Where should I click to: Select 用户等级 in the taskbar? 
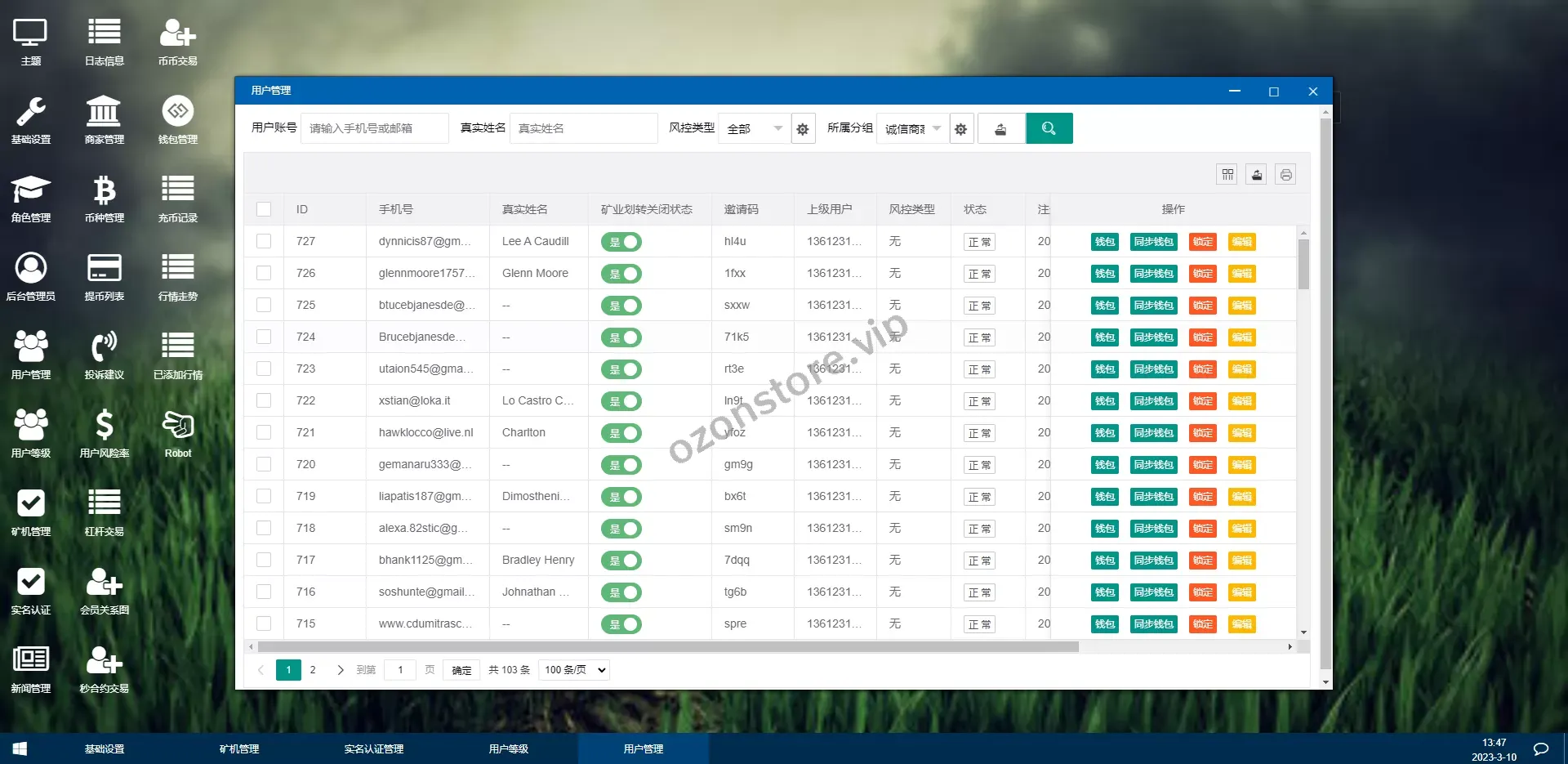[508, 748]
